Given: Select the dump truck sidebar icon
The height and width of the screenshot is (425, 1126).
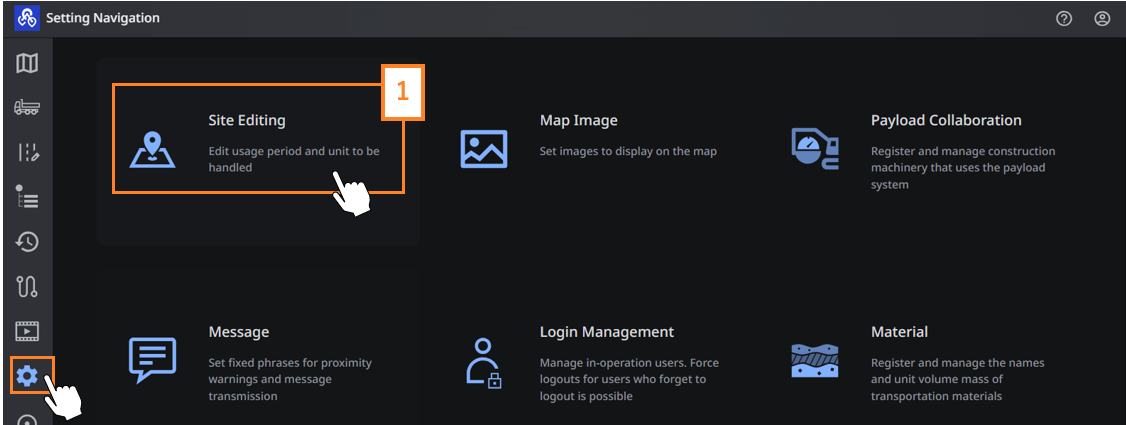Looking at the screenshot, I should (27, 108).
